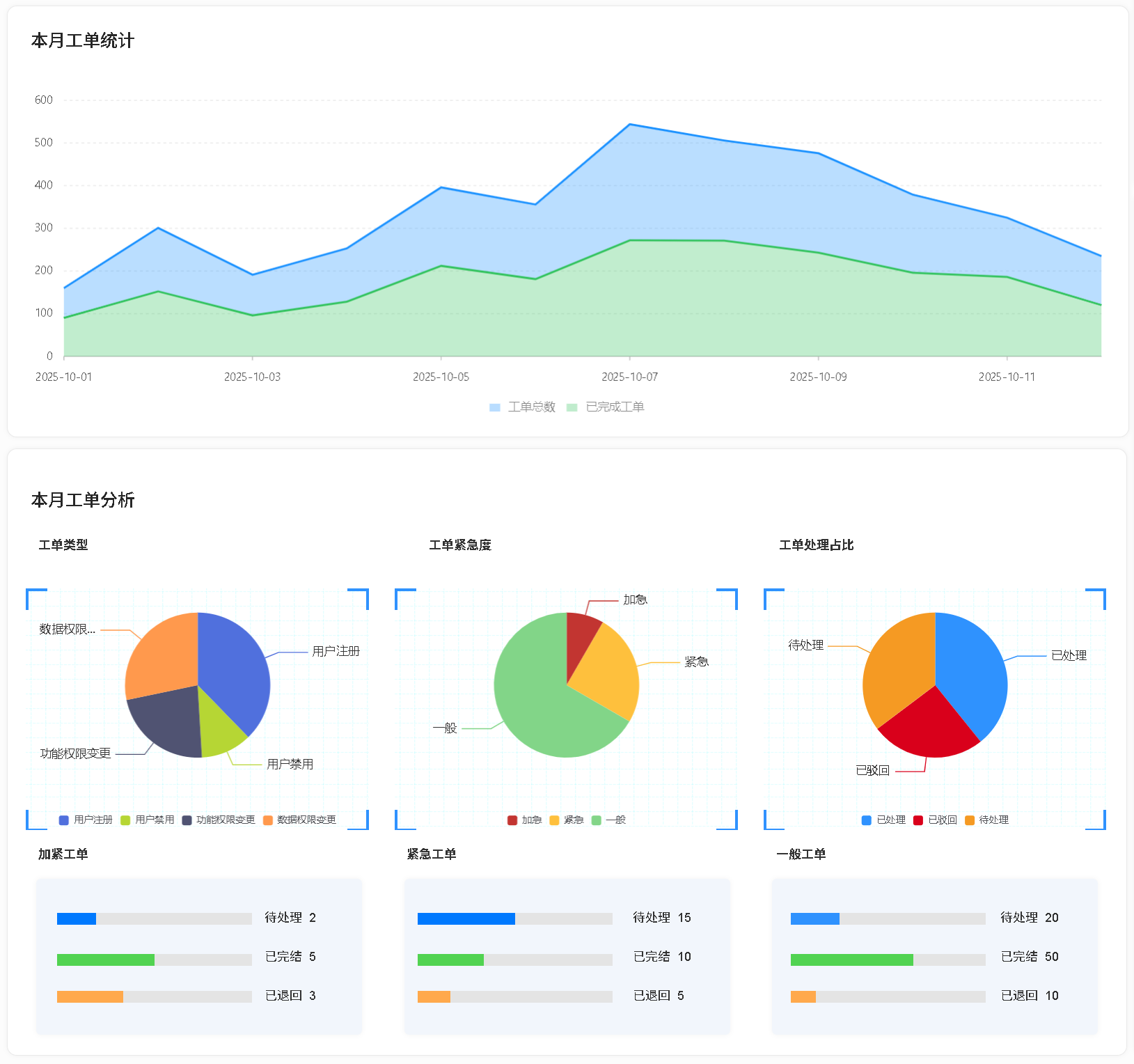Click the 已完结 progress bar in 紧急工单

pyautogui.click(x=514, y=960)
